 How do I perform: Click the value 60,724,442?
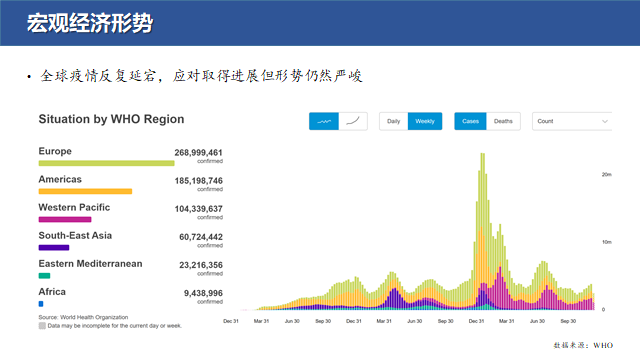201,237
